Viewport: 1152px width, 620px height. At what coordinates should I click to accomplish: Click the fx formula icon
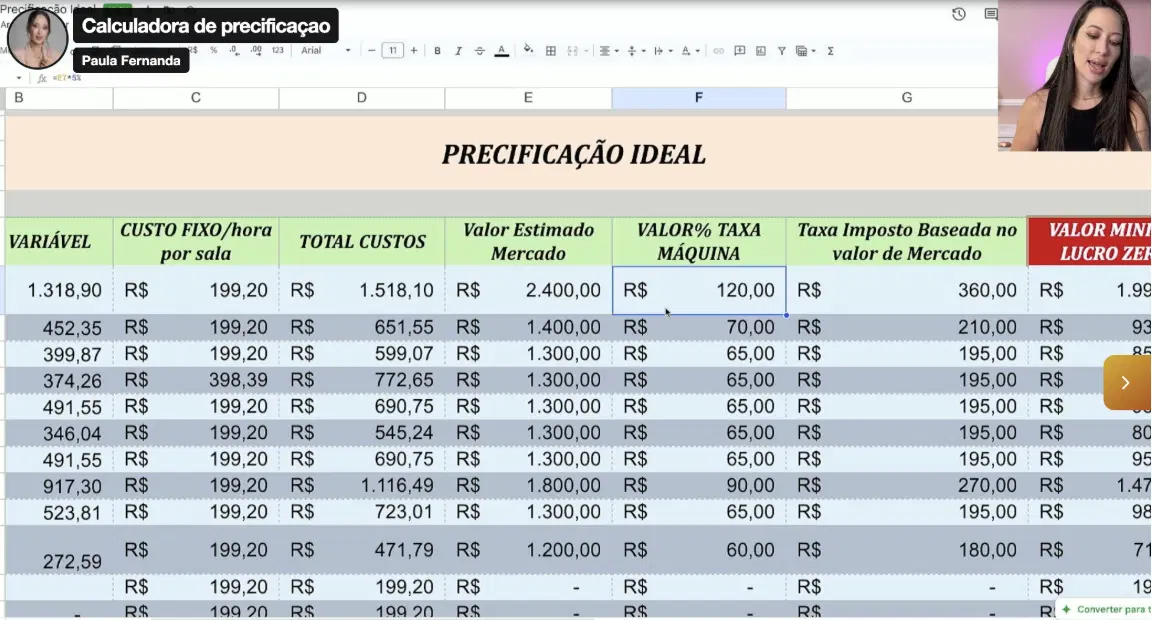[42, 78]
